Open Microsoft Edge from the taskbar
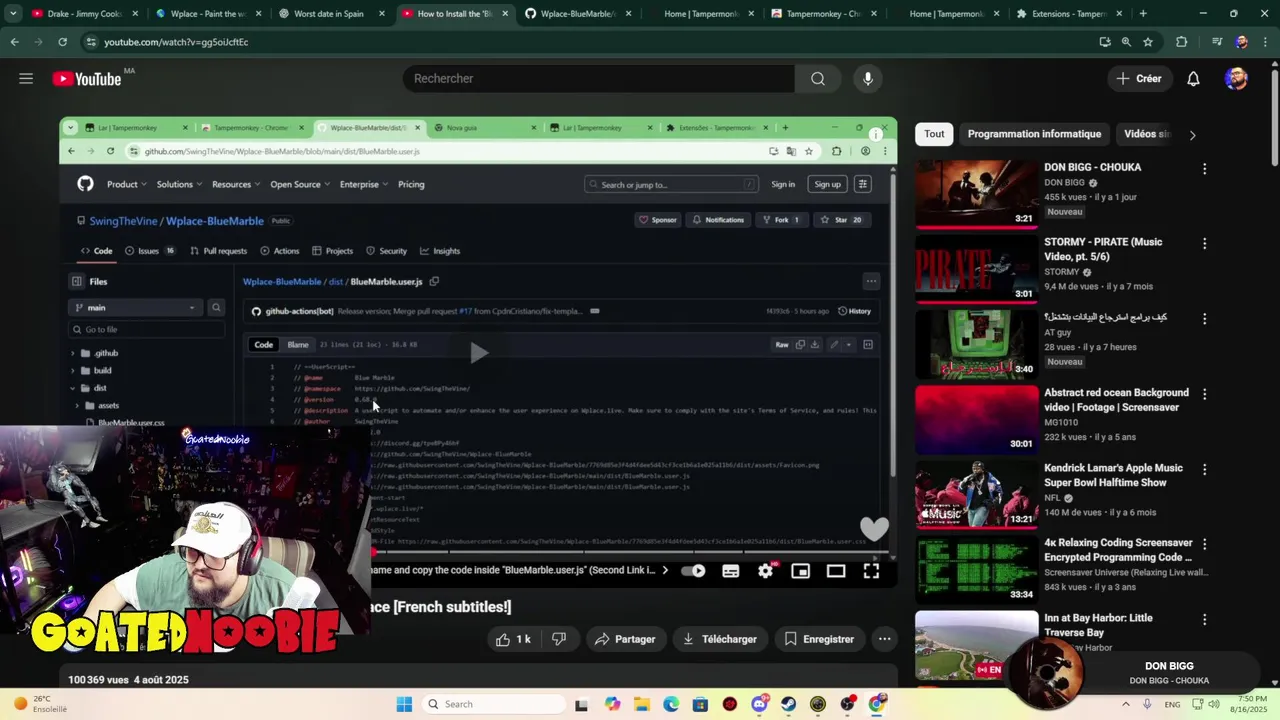This screenshot has width=1280, height=720. 671,704
